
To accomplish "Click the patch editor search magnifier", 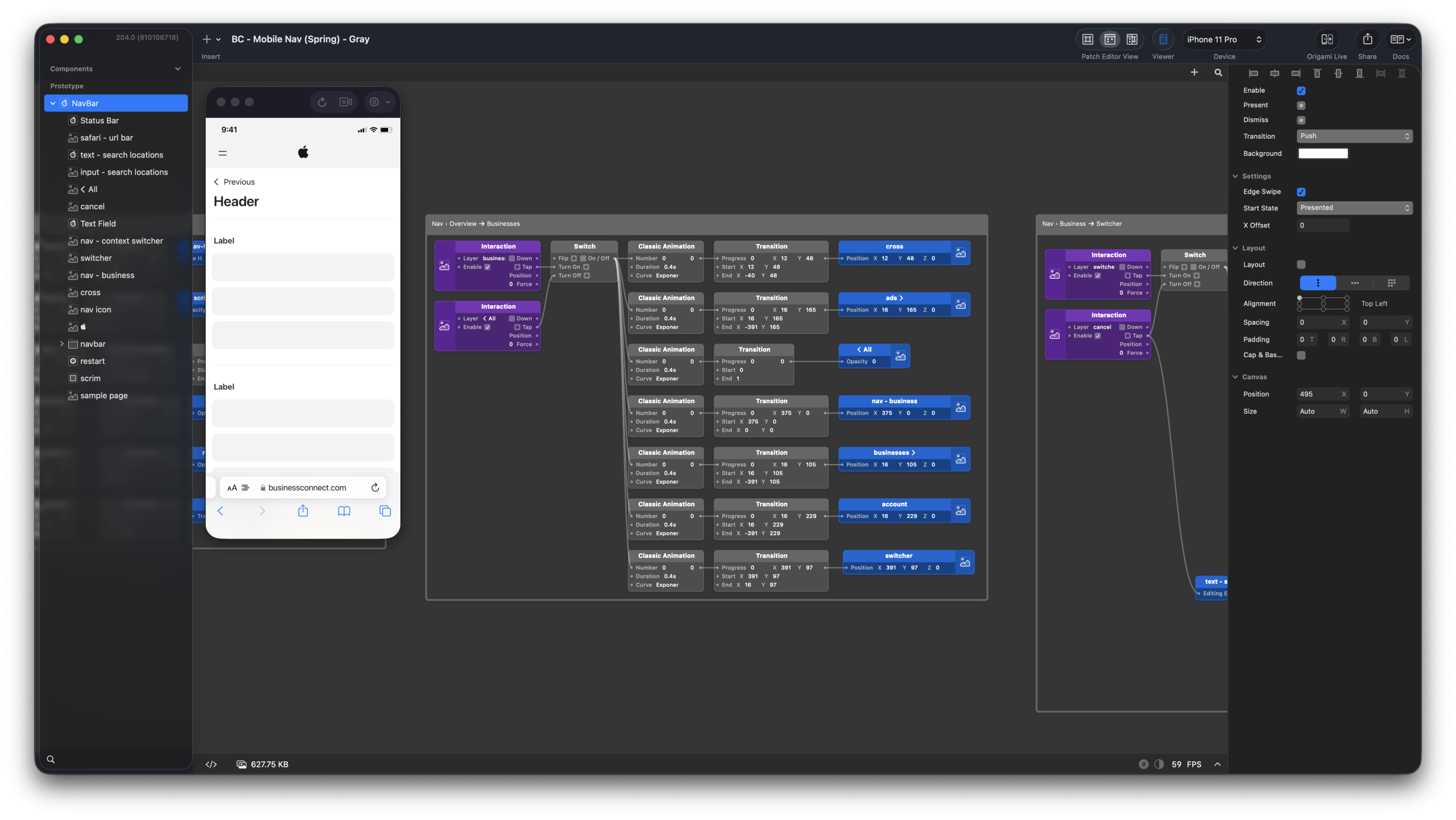I will click(x=1218, y=73).
